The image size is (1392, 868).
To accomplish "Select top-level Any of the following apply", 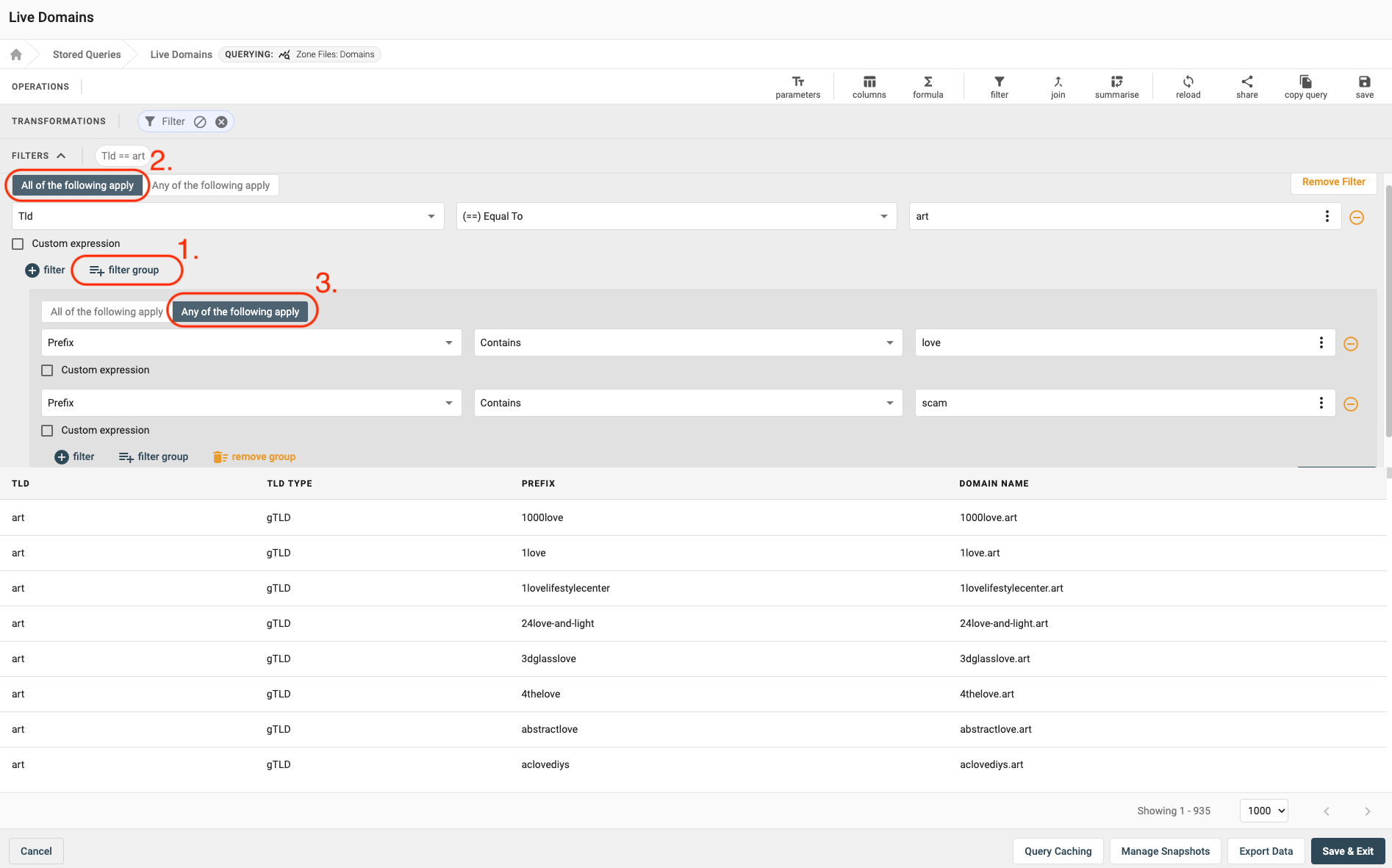I will click(211, 185).
